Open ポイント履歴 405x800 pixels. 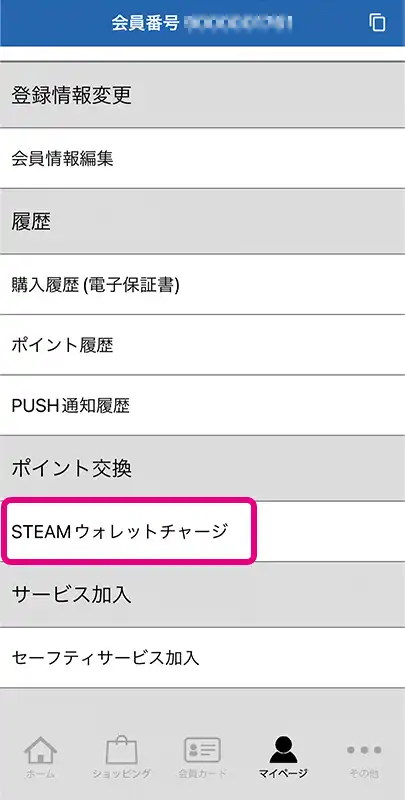[x=202, y=345]
